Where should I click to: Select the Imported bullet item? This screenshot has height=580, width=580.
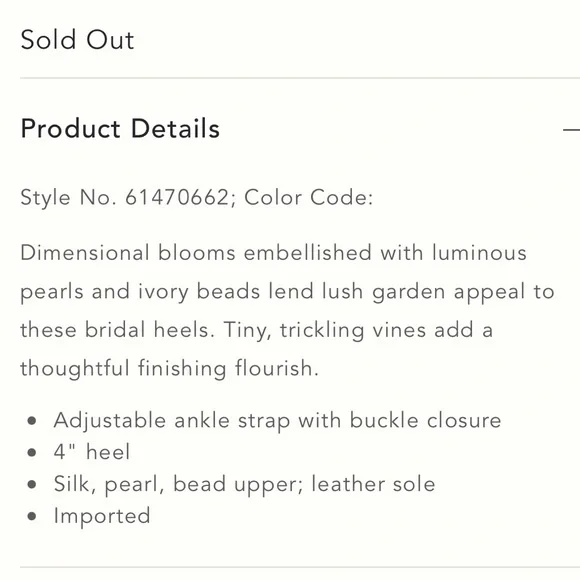click(x=102, y=516)
